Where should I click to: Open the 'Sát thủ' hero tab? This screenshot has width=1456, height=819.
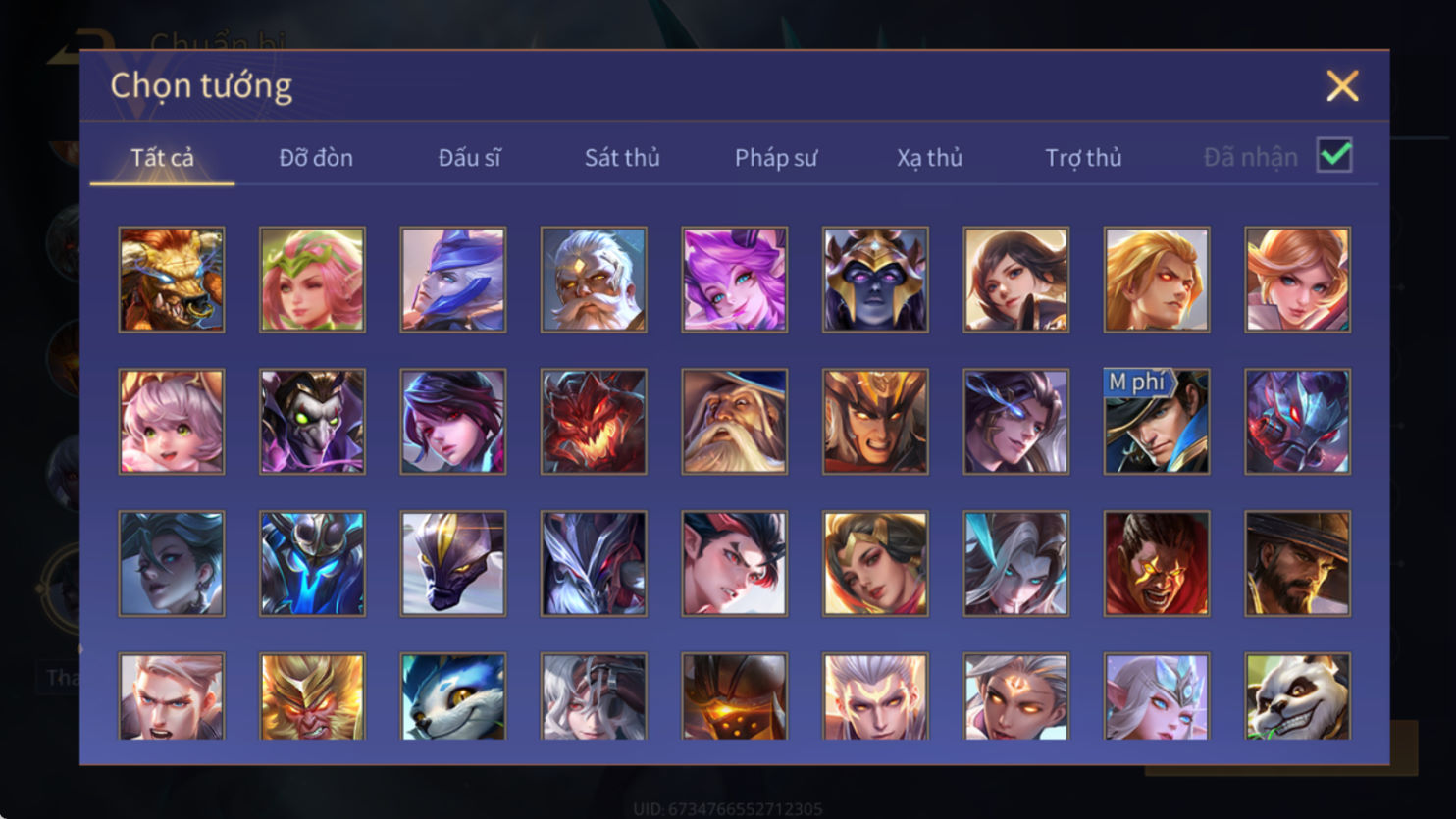[x=622, y=158]
